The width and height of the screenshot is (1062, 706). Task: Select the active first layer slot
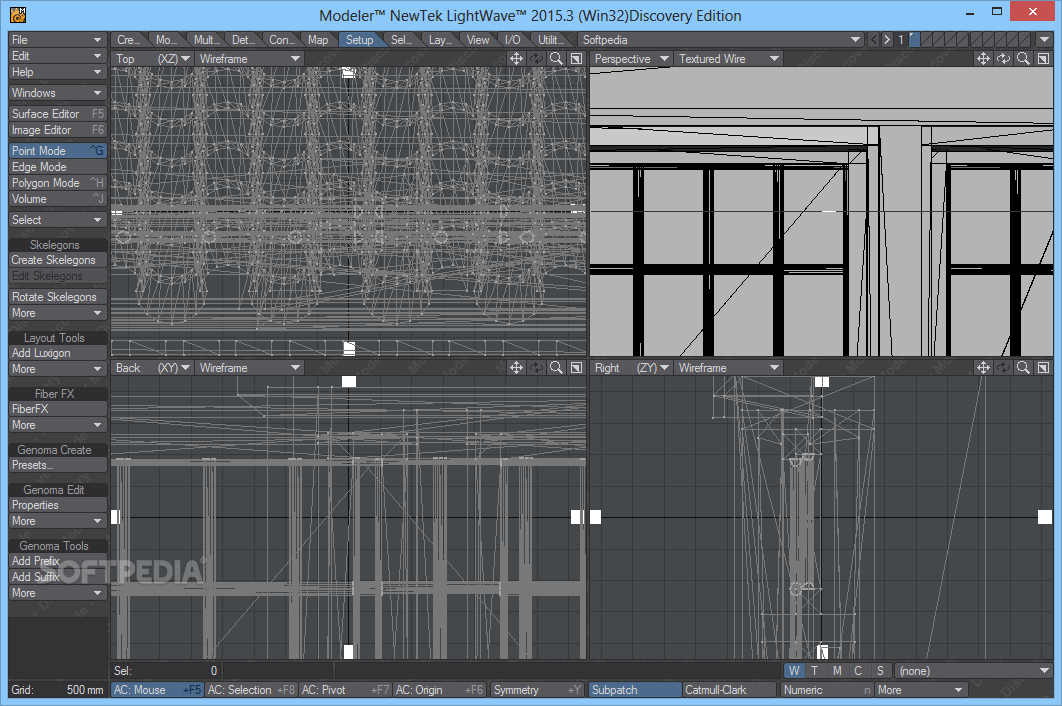[915, 40]
